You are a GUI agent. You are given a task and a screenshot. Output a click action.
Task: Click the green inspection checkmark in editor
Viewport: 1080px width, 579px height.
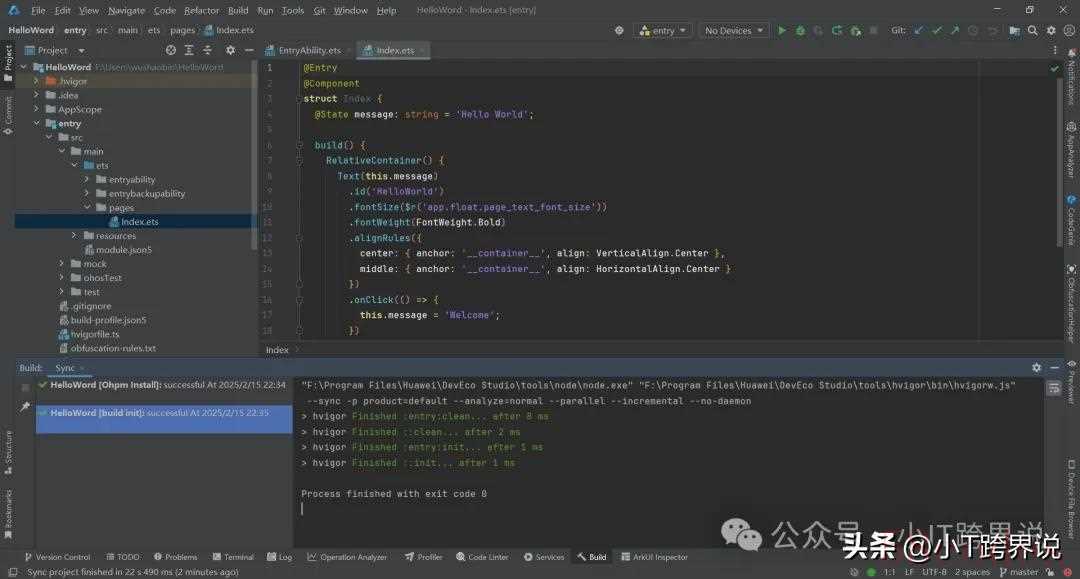(1055, 68)
